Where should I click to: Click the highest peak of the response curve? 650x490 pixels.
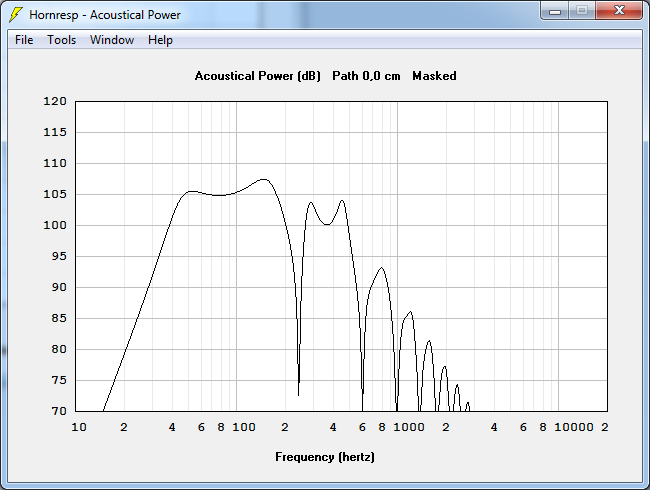click(x=263, y=180)
